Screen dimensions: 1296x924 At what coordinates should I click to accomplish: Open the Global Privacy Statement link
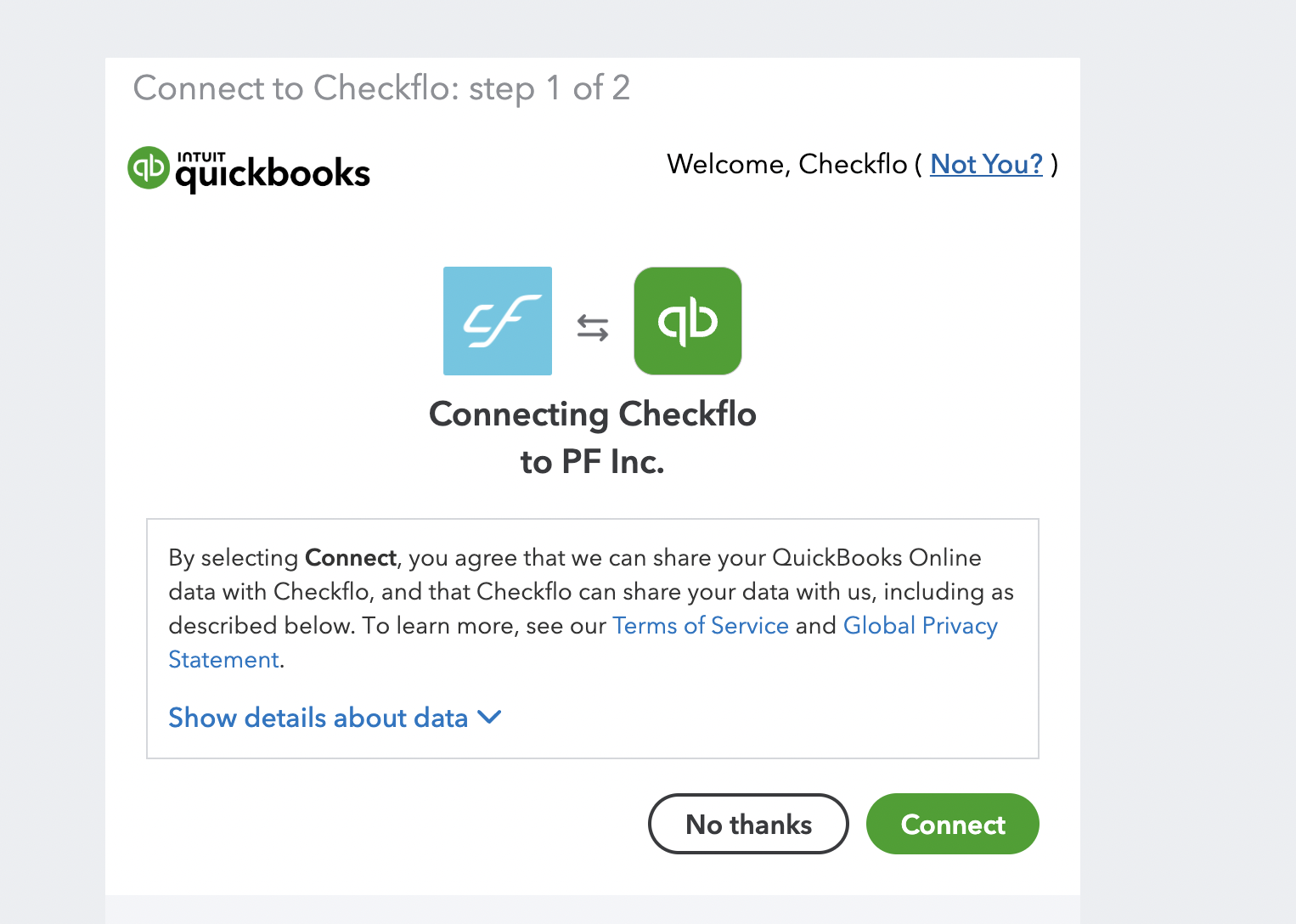tap(921, 626)
